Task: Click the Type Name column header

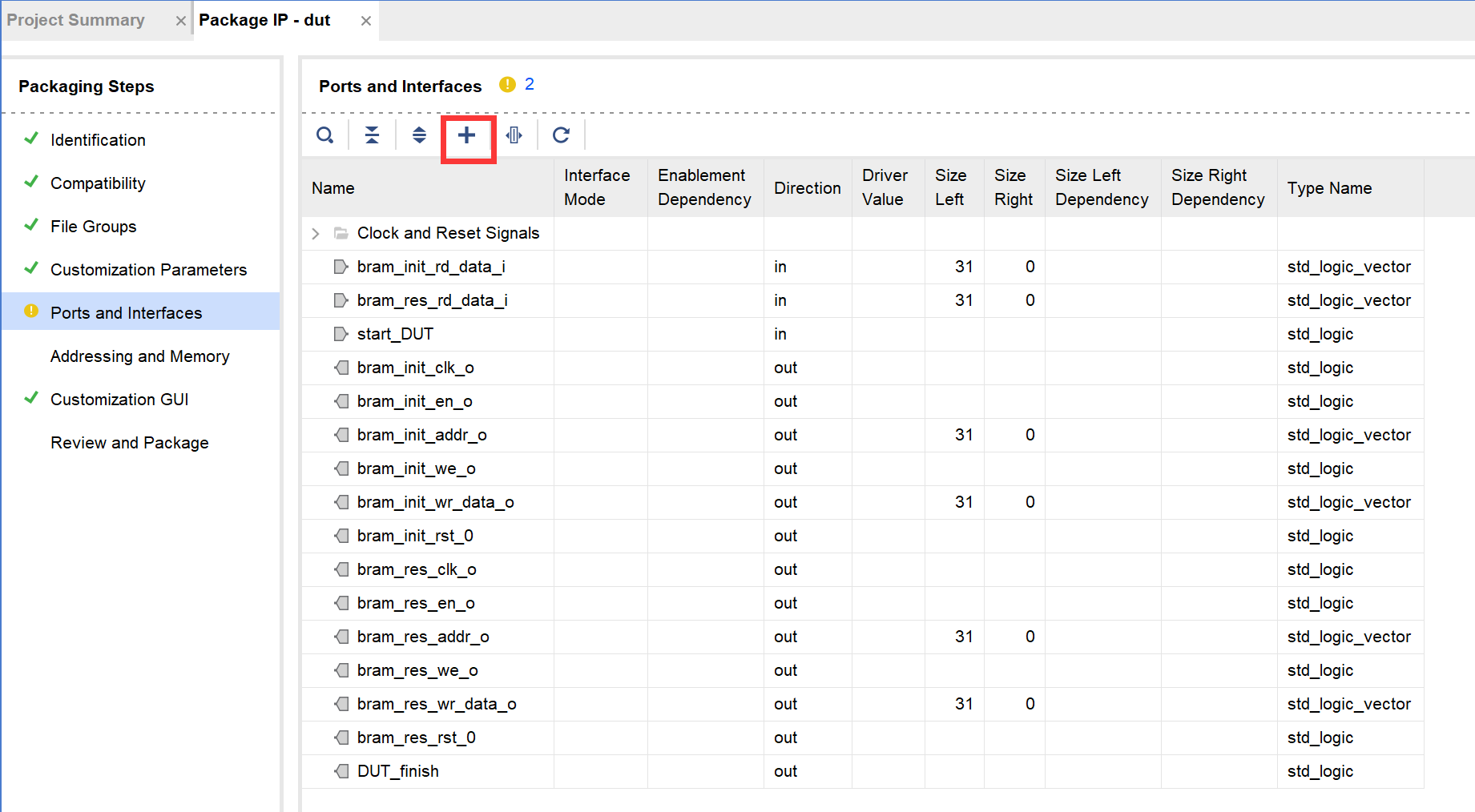Action: [1351, 187]
